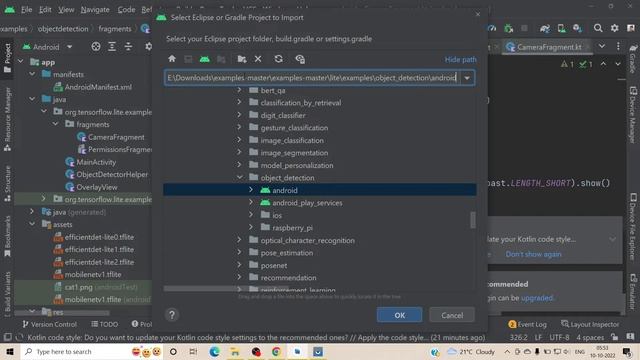Collapse the object_detection folder

[240, 178]
